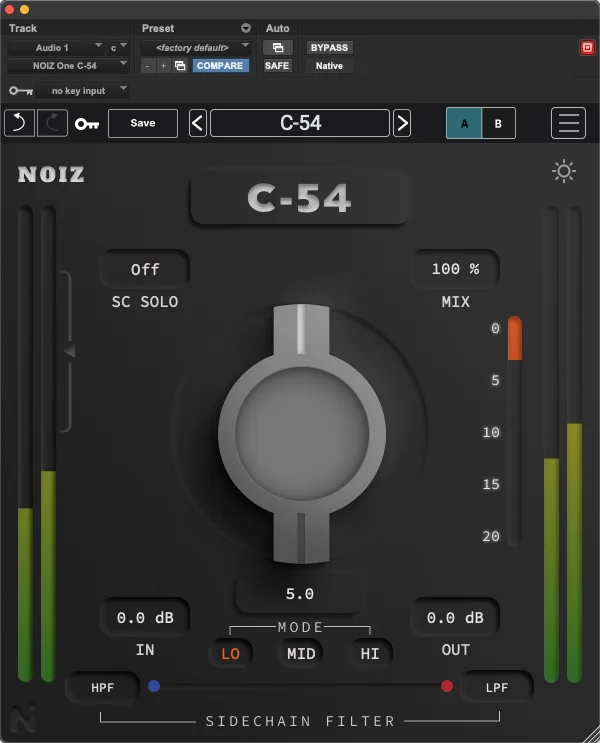The height and width of the screenshot is (743, 600).
Task: Click the Save button
Action: click(143, 123)
